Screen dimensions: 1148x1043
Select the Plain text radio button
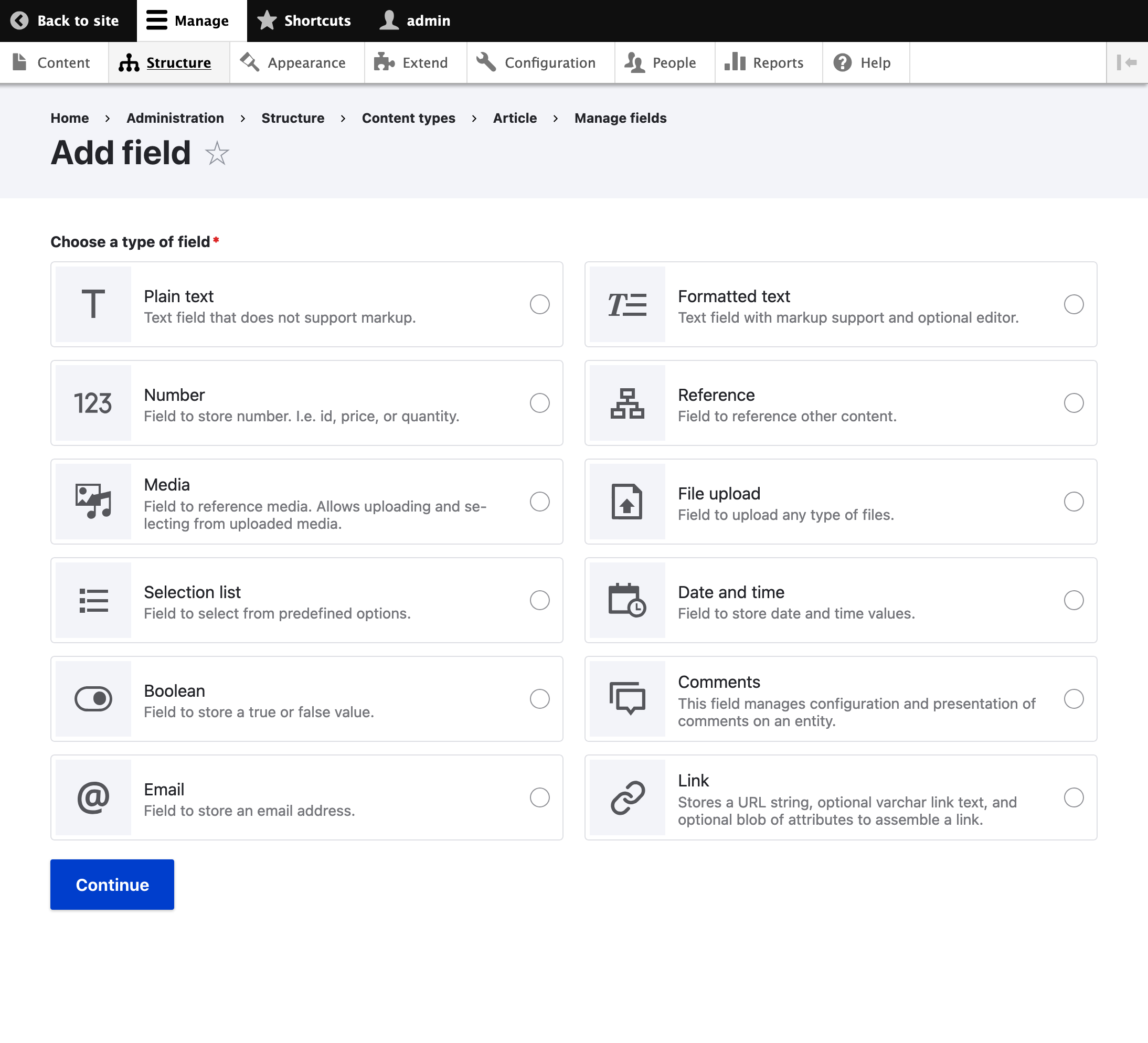pyautogui.click(x=540, y=304)
